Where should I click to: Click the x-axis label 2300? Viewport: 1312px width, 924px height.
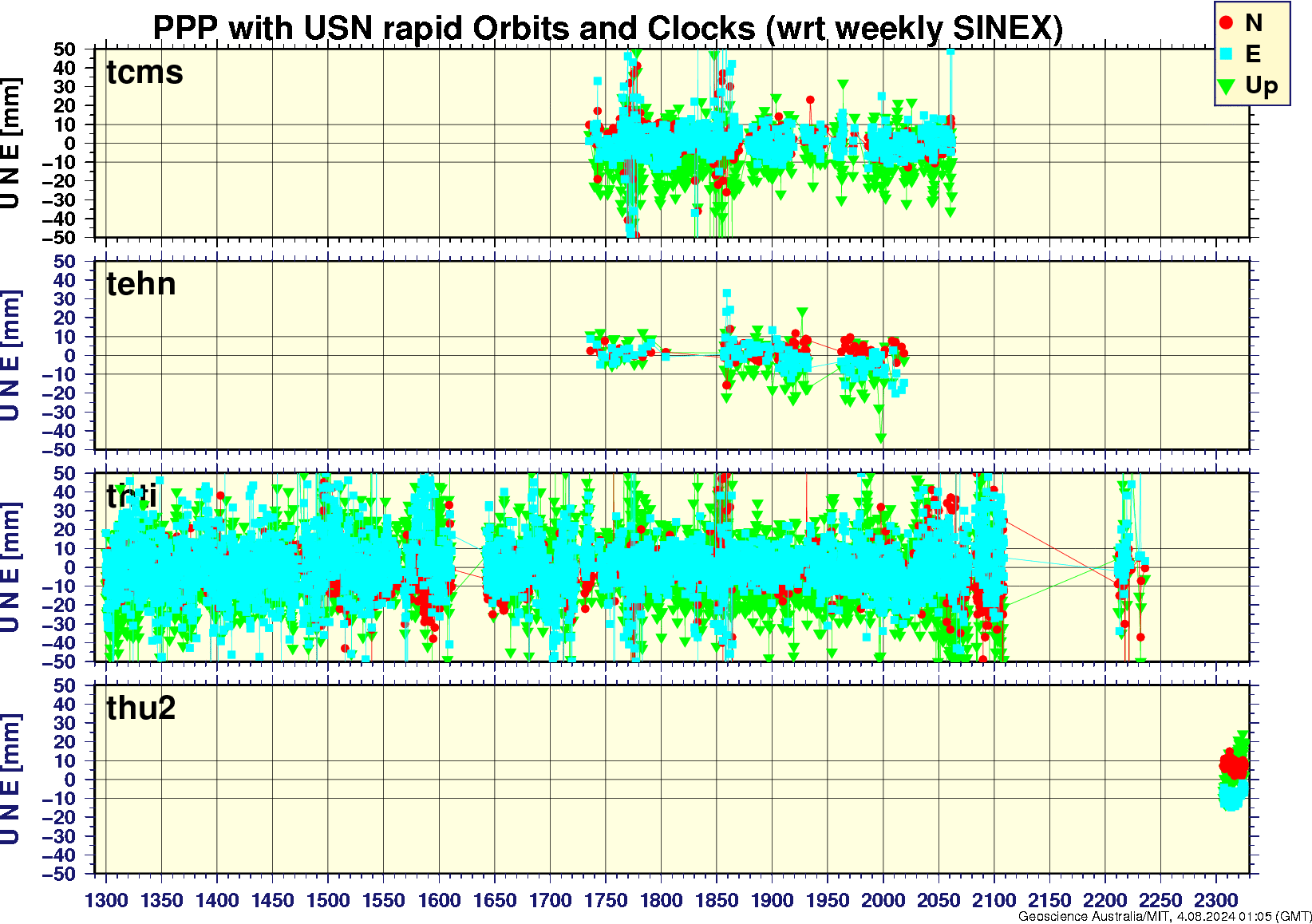pyautogui.click(x=1216, y=900)
